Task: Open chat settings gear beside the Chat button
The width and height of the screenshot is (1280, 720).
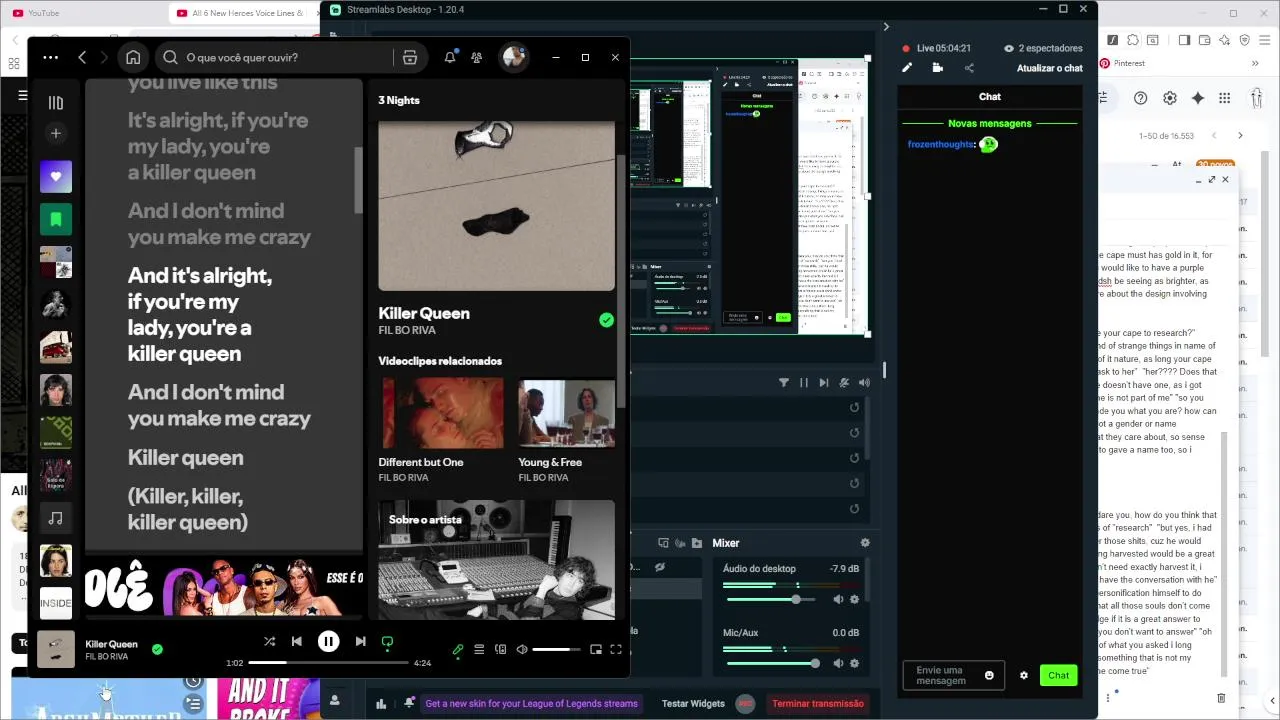Action: 1024,675
